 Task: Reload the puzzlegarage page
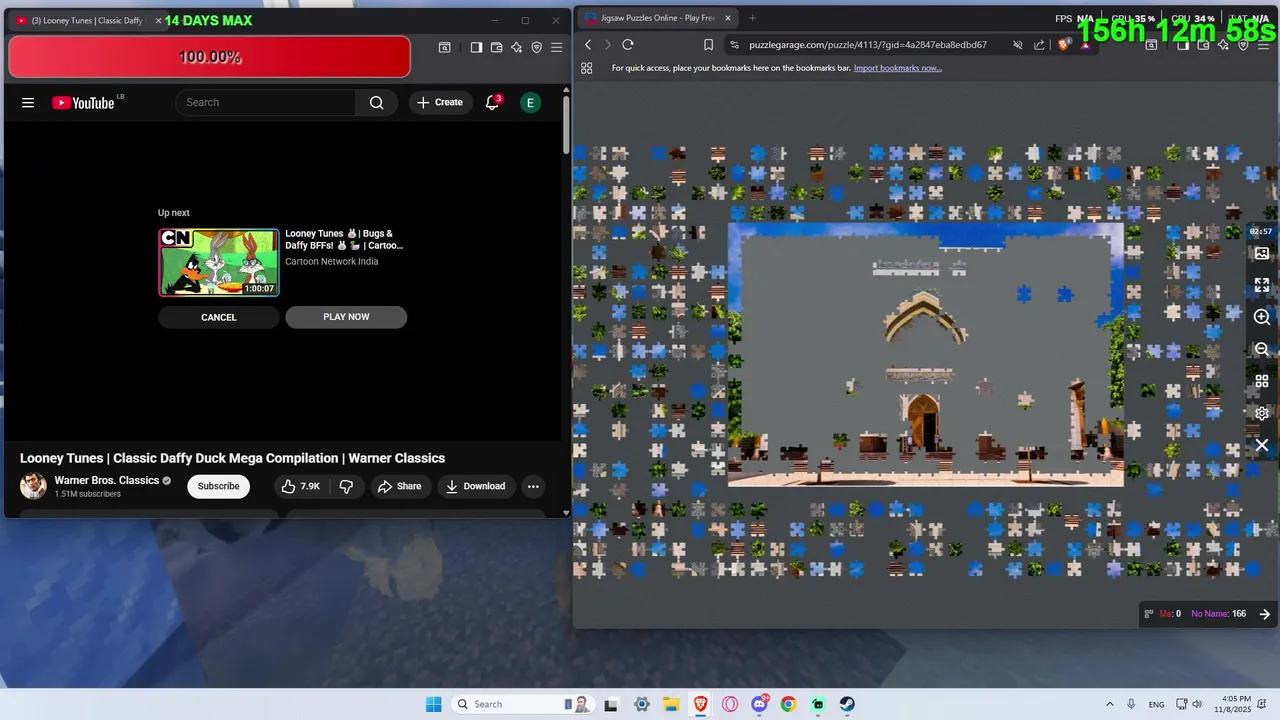[x=628, y=45]
